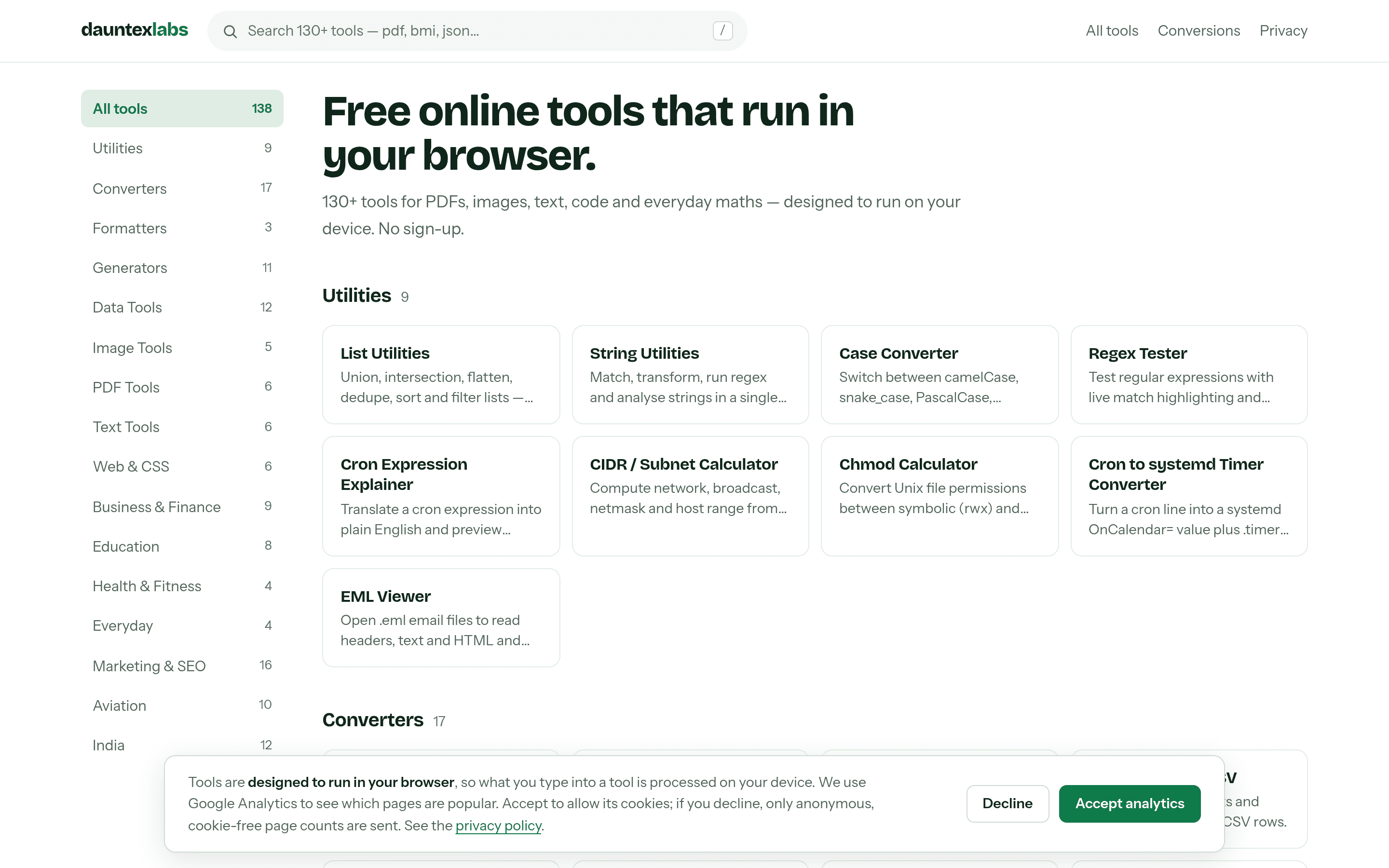Focus the Search 130+ tools field
This screenshot has height=868, width=1389.
click(477, 31)
